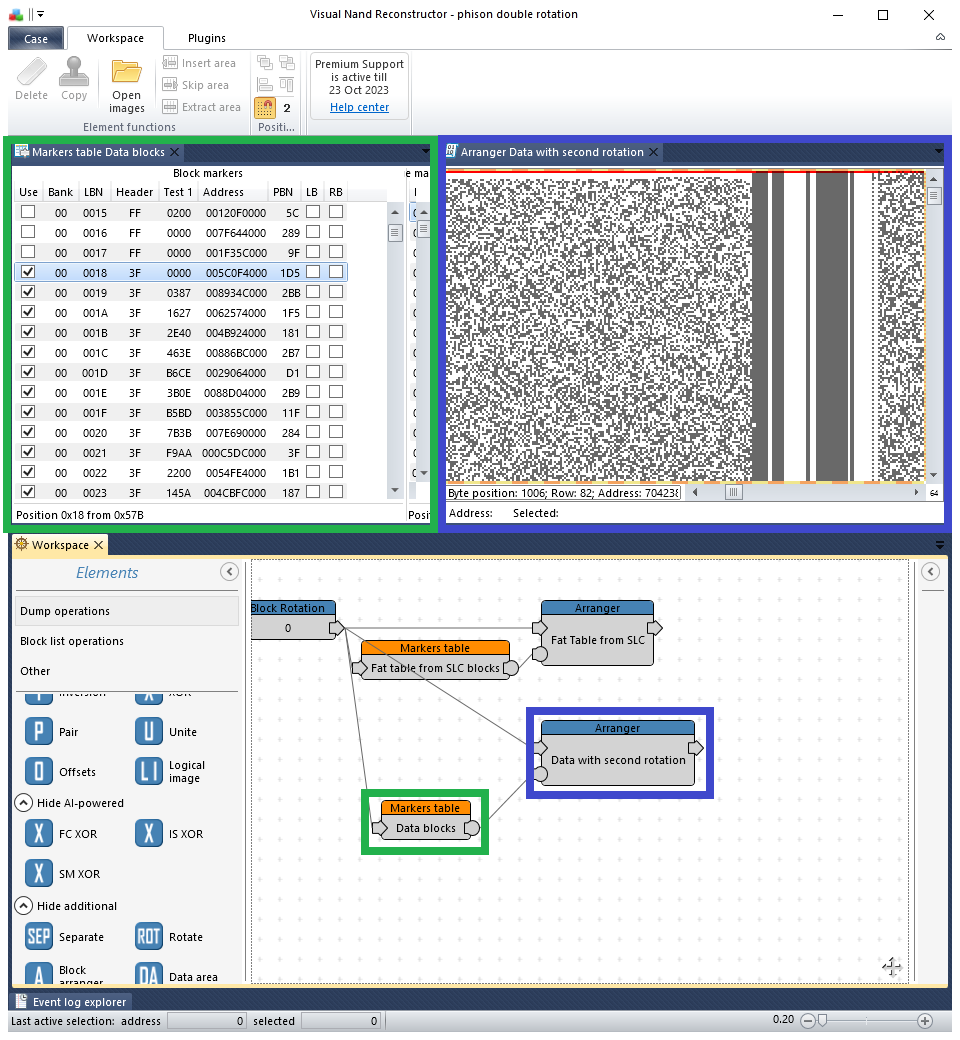Add the Block arranger element icon
This screenshot has width=960, height=1040.
[x=39, y=973]
